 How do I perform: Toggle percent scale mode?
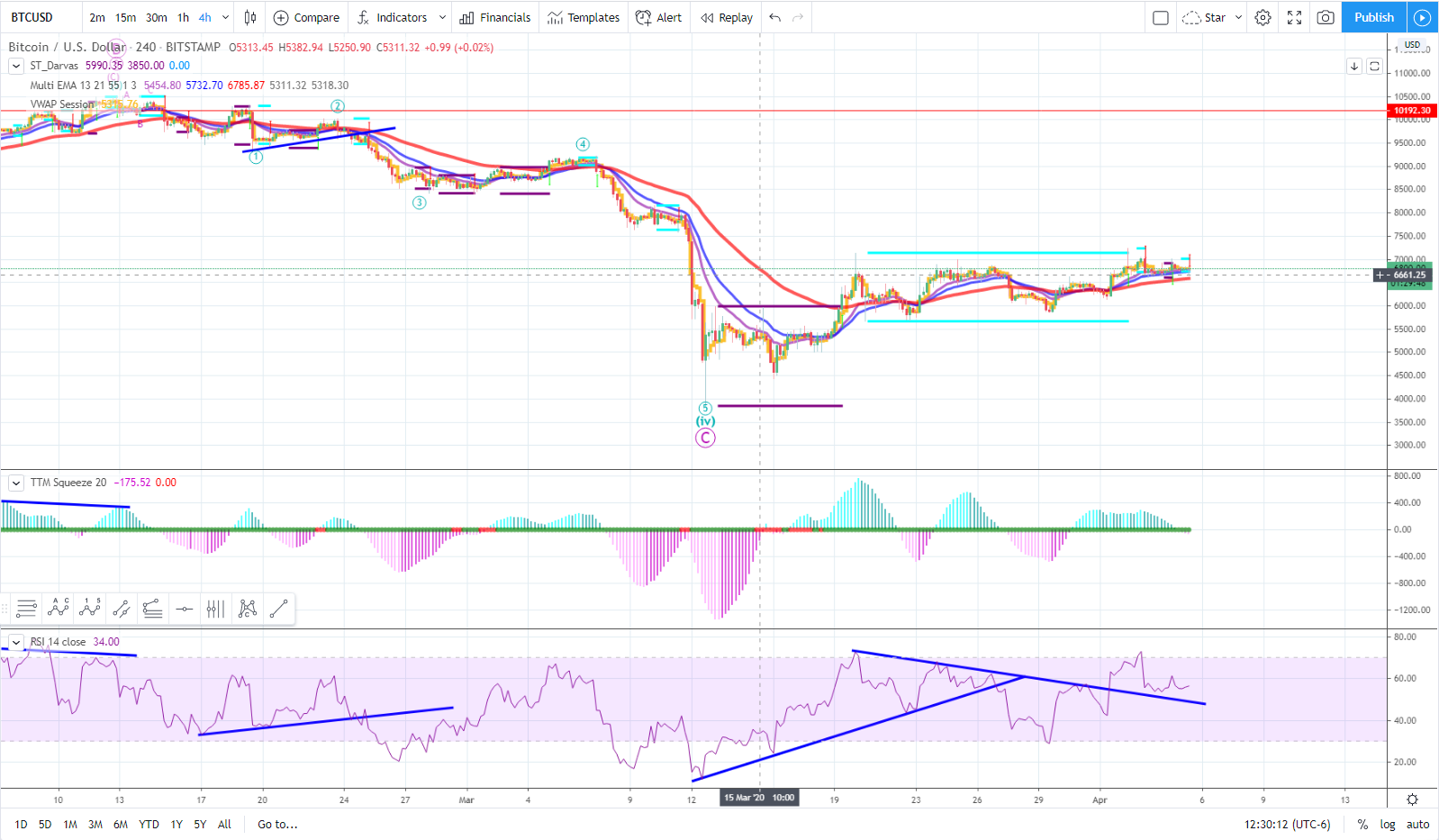1362,824
